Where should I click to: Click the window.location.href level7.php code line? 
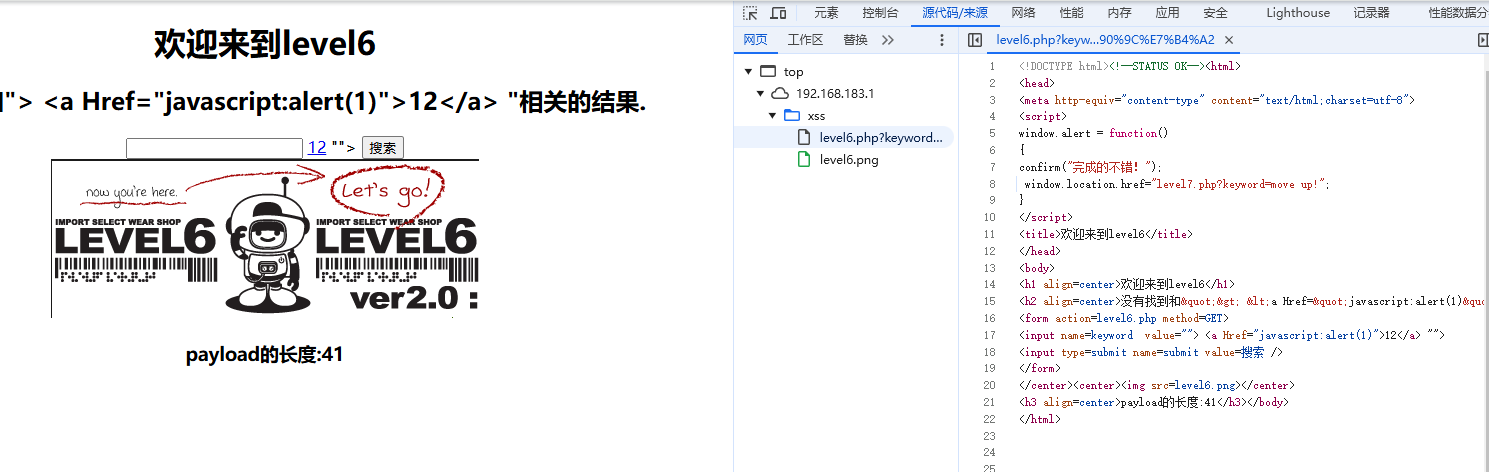tap(1177, 184)
